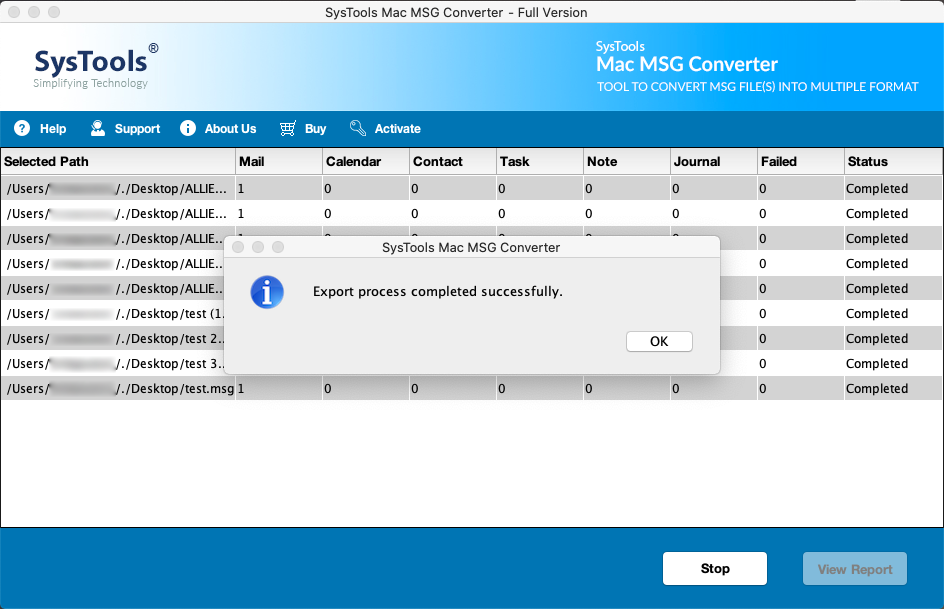Sort by Selected Path column header

pyautogui.click(x=118, y=161)
